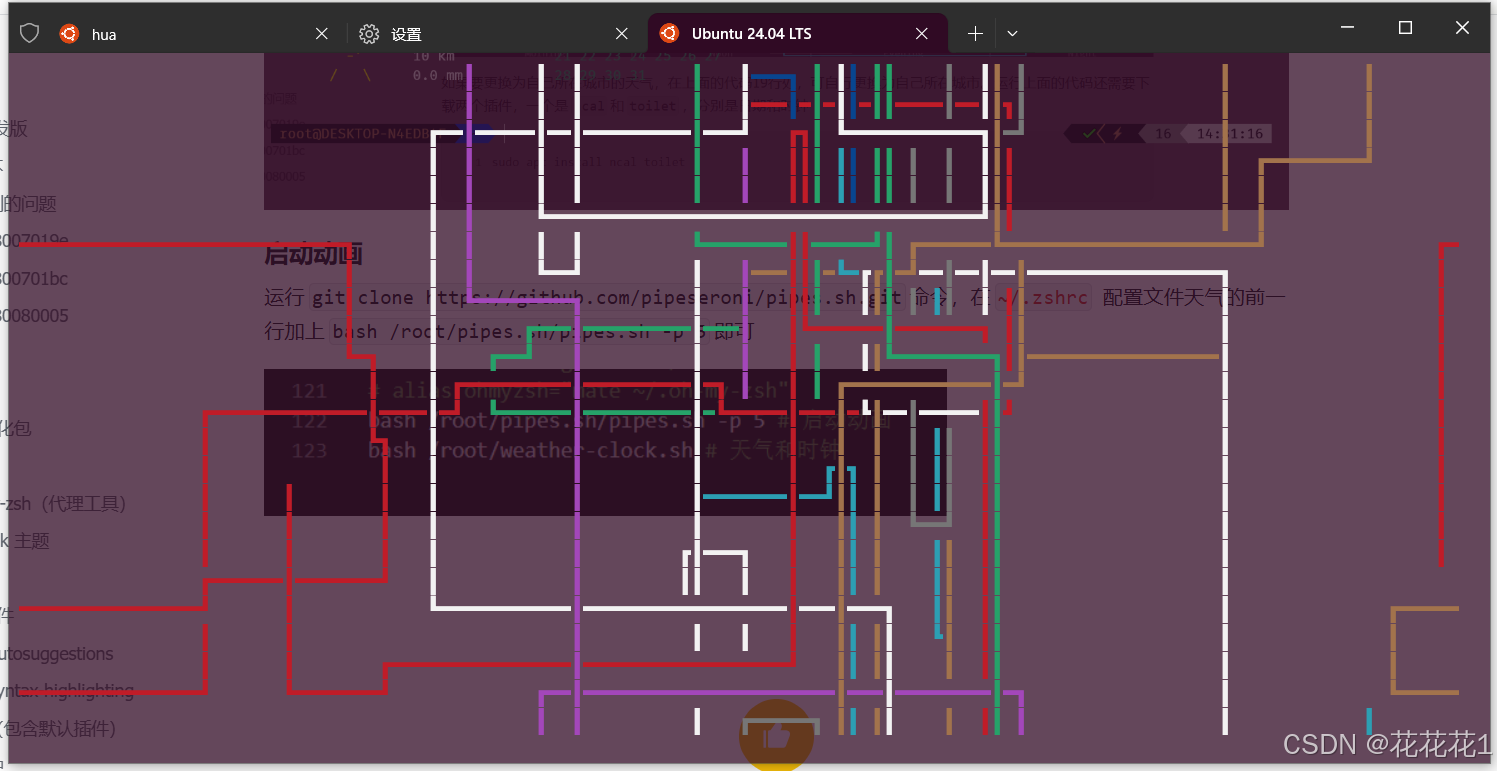The width and height of the screenshot is (1497, 771).
Task: Open the -zsh（代理工具）entry in blog sidebar
Action: [64, 504]
